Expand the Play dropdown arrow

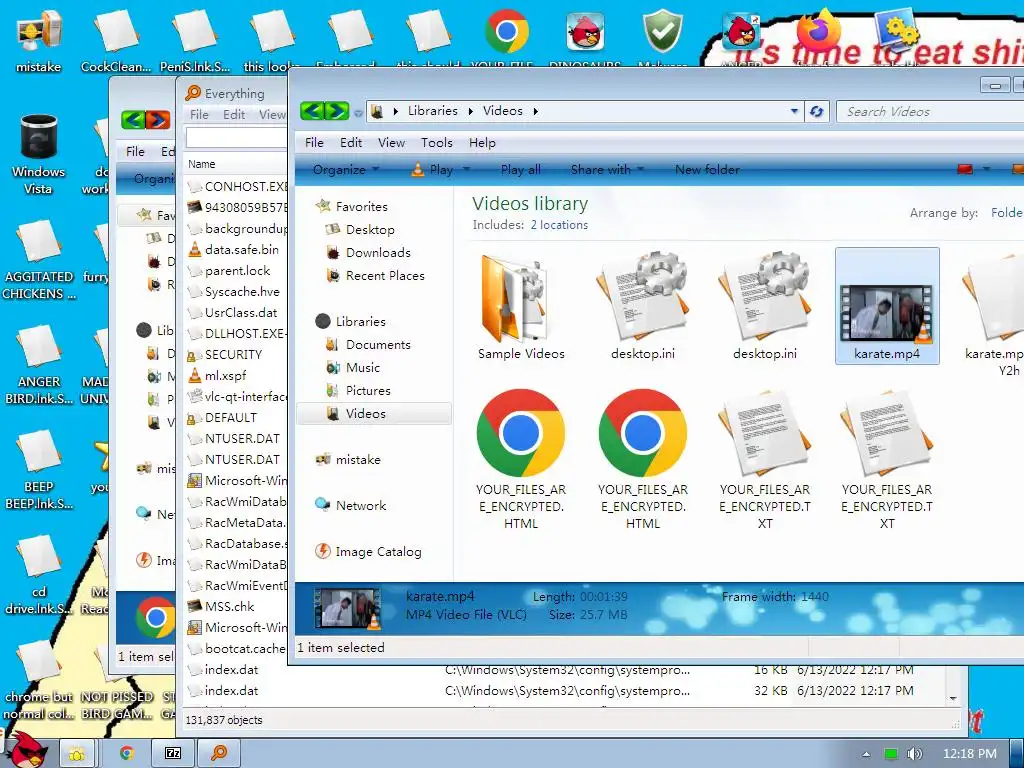[466, 170]
